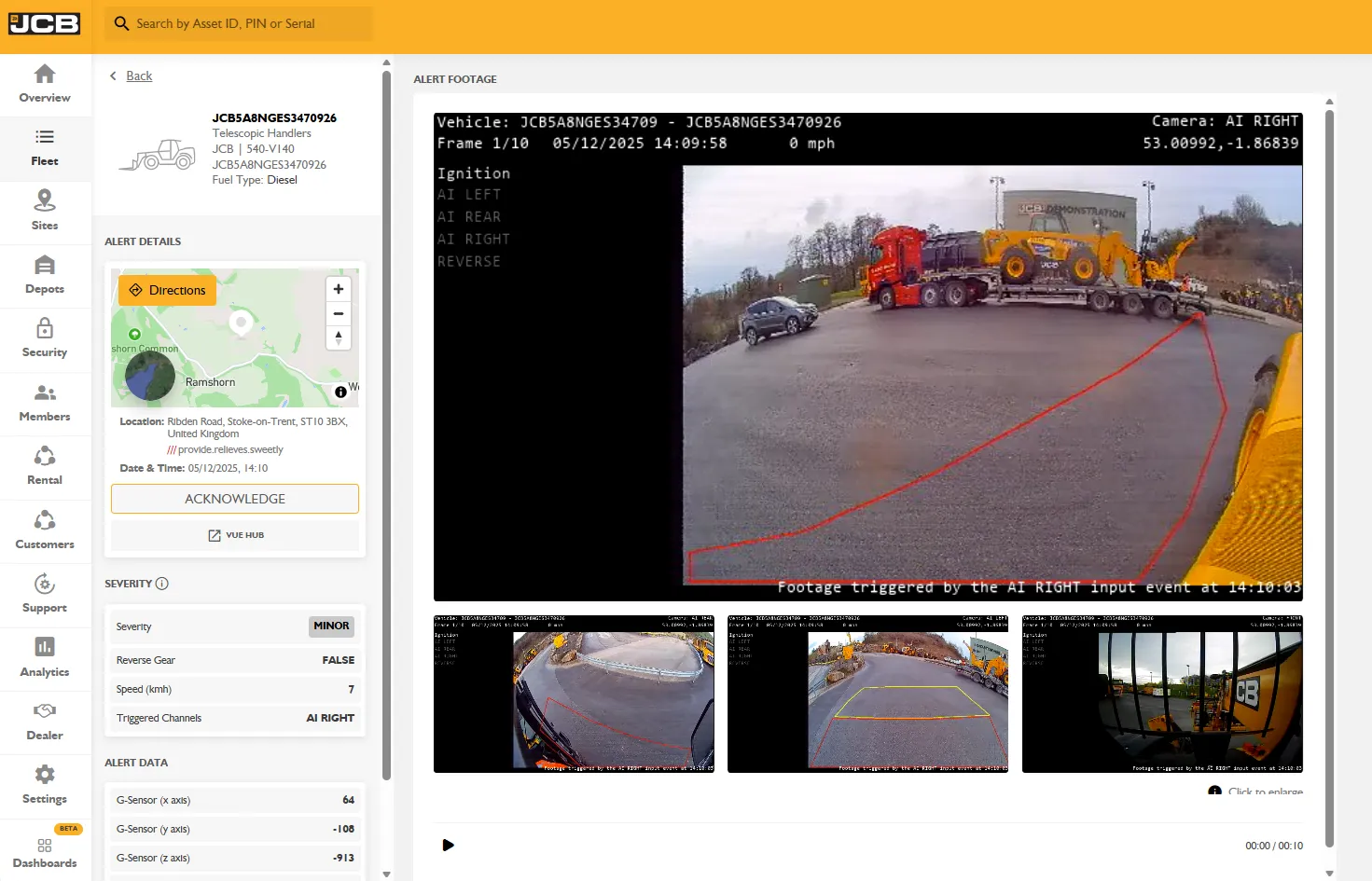Show Severity info tooltip icon

point(162,584)
